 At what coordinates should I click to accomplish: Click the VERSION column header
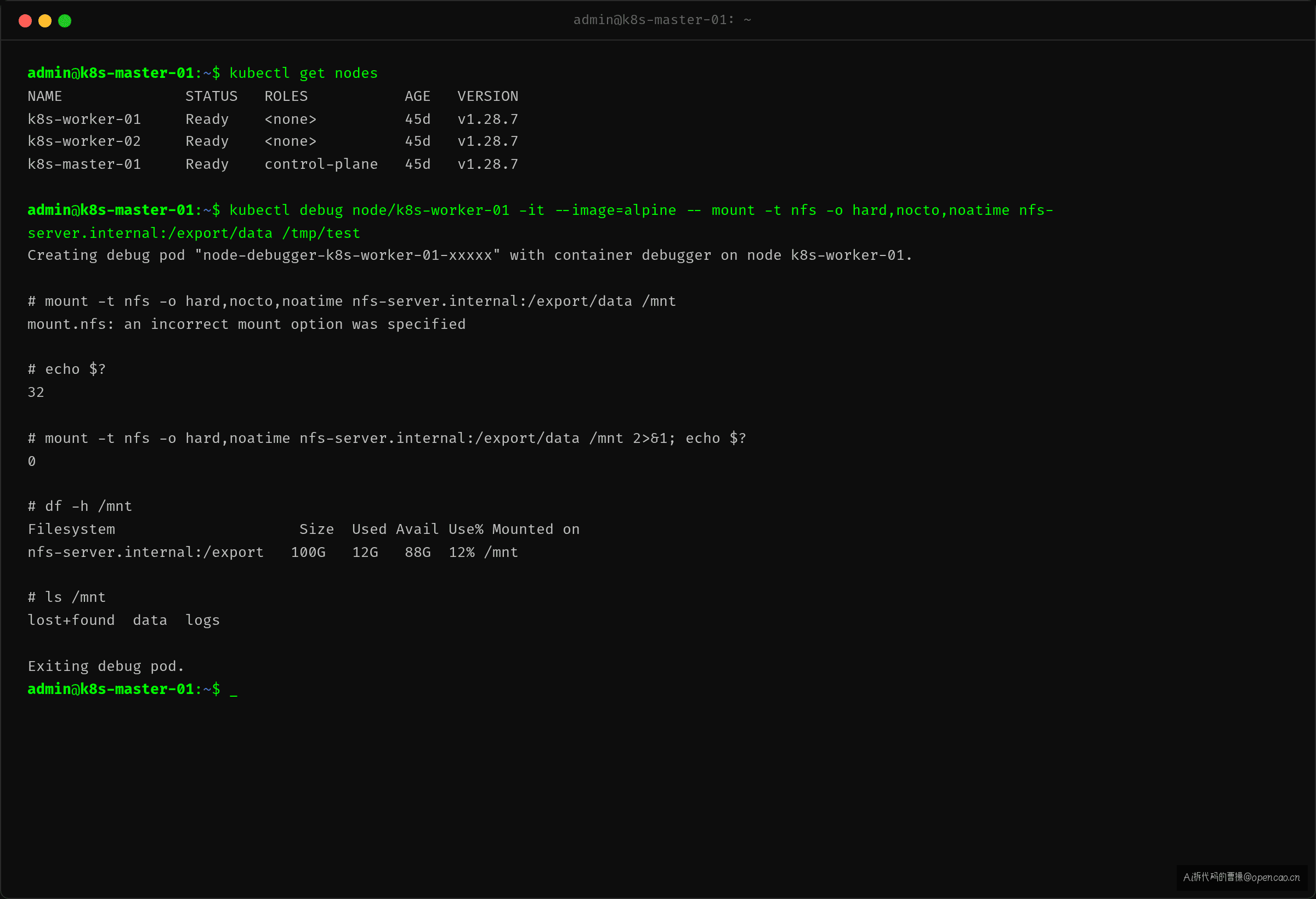pyautogui.click(x=487, y=96)
